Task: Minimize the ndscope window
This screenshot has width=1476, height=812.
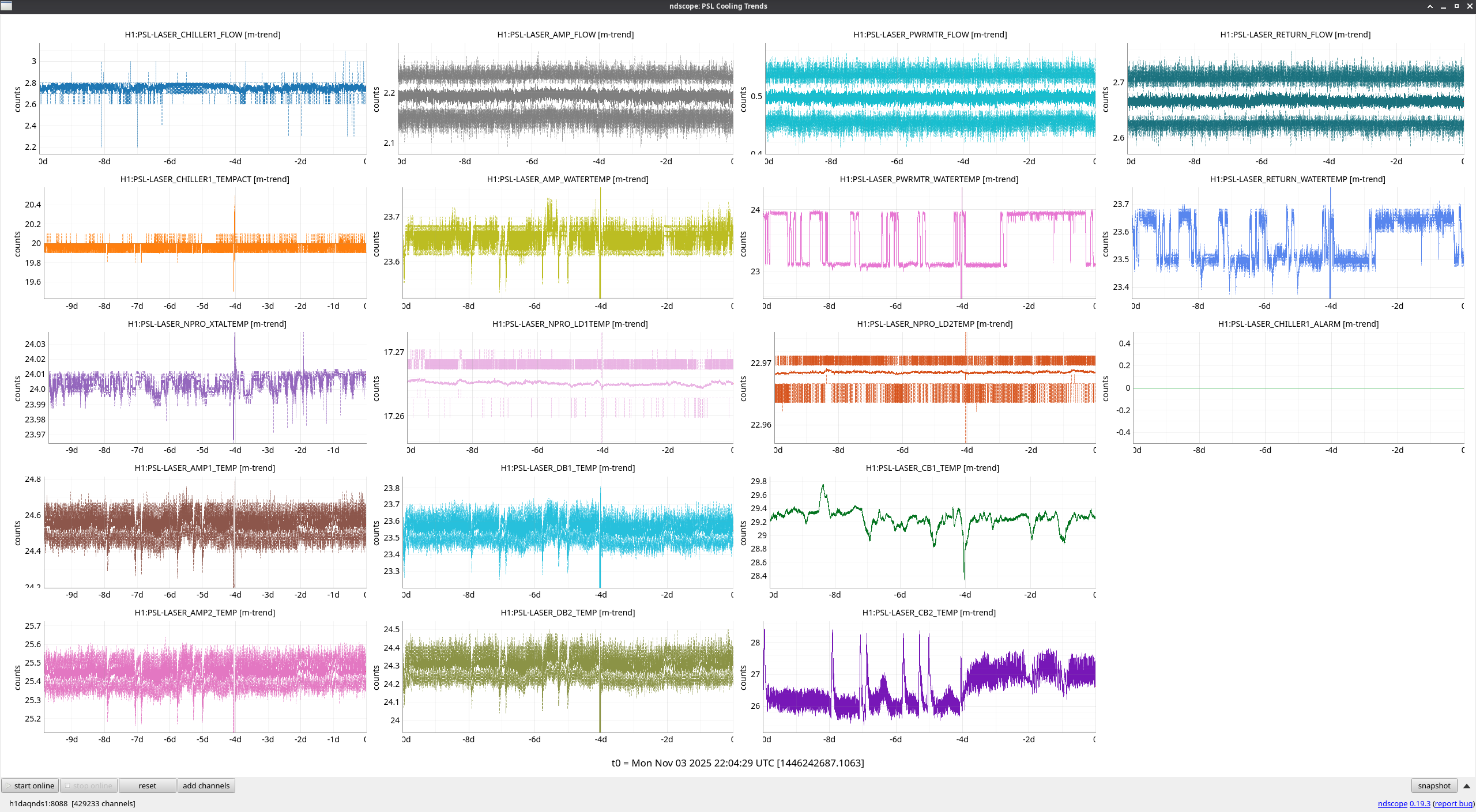Action: (x=1443, y=6)
